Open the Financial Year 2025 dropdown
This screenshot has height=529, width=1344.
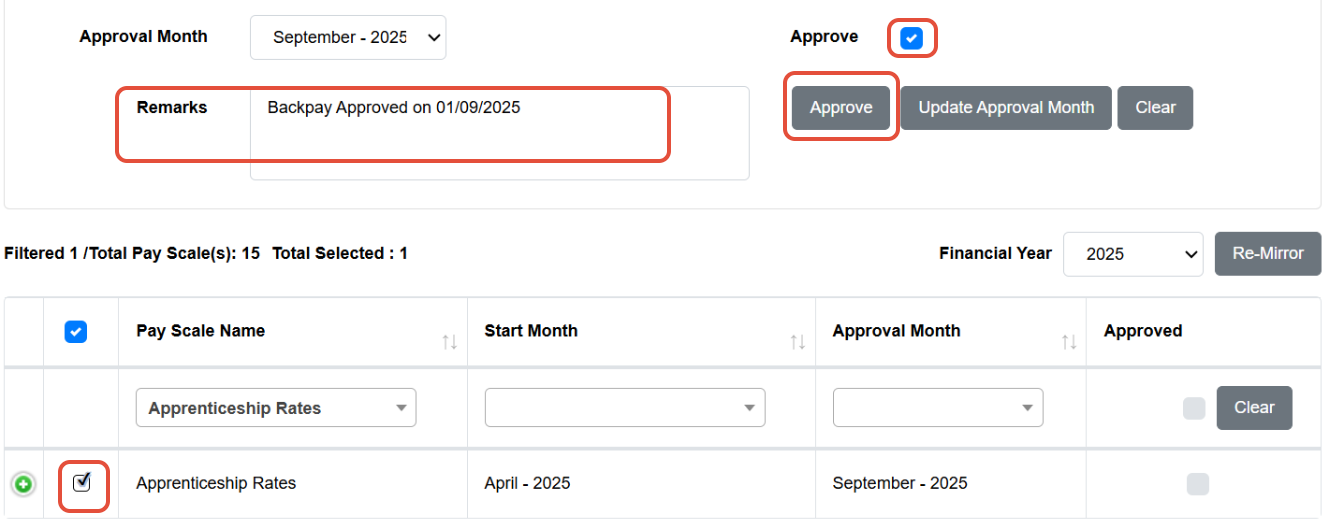pyautogui.click(x=1133, y=254)
